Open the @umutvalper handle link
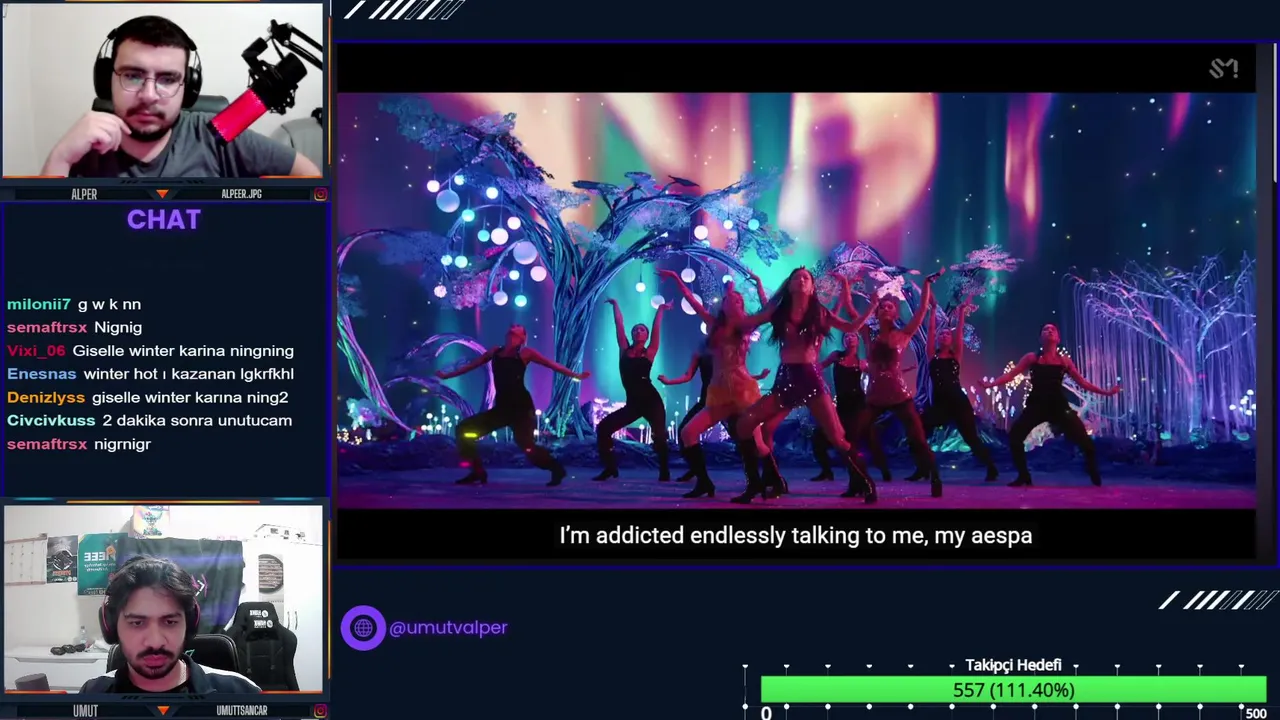1280x720 pixels. pos(448,628)
